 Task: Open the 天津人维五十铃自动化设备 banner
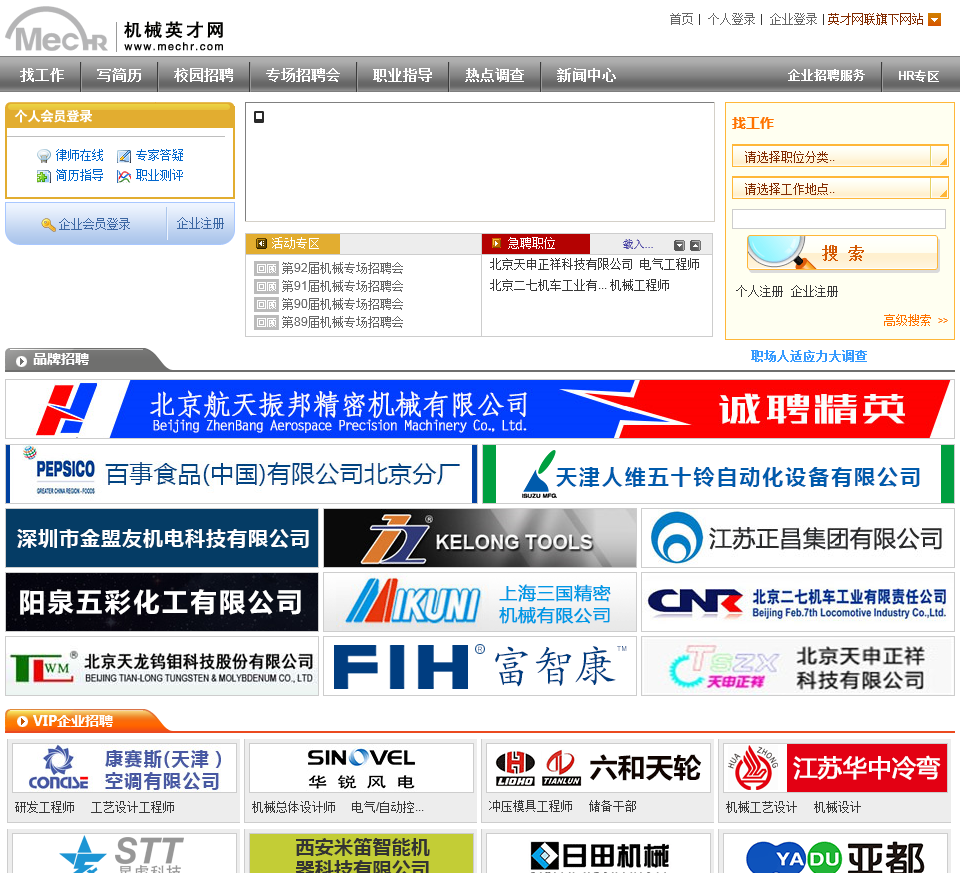718,474
